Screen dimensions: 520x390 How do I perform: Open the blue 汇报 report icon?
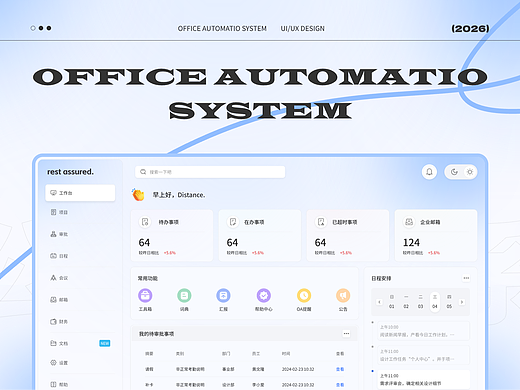coord(223,295)
